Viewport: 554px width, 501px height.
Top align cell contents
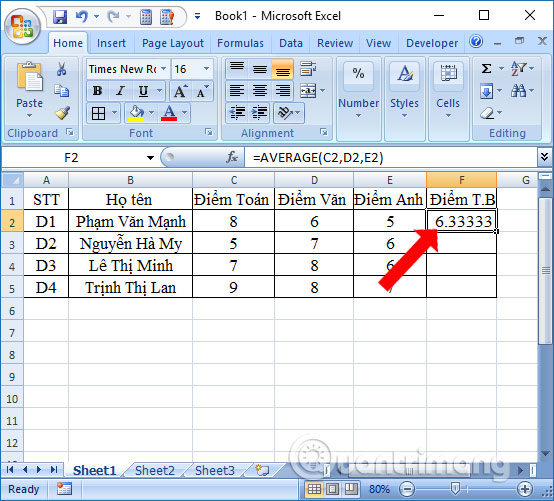pyautogui.click(x=237, y=69)
